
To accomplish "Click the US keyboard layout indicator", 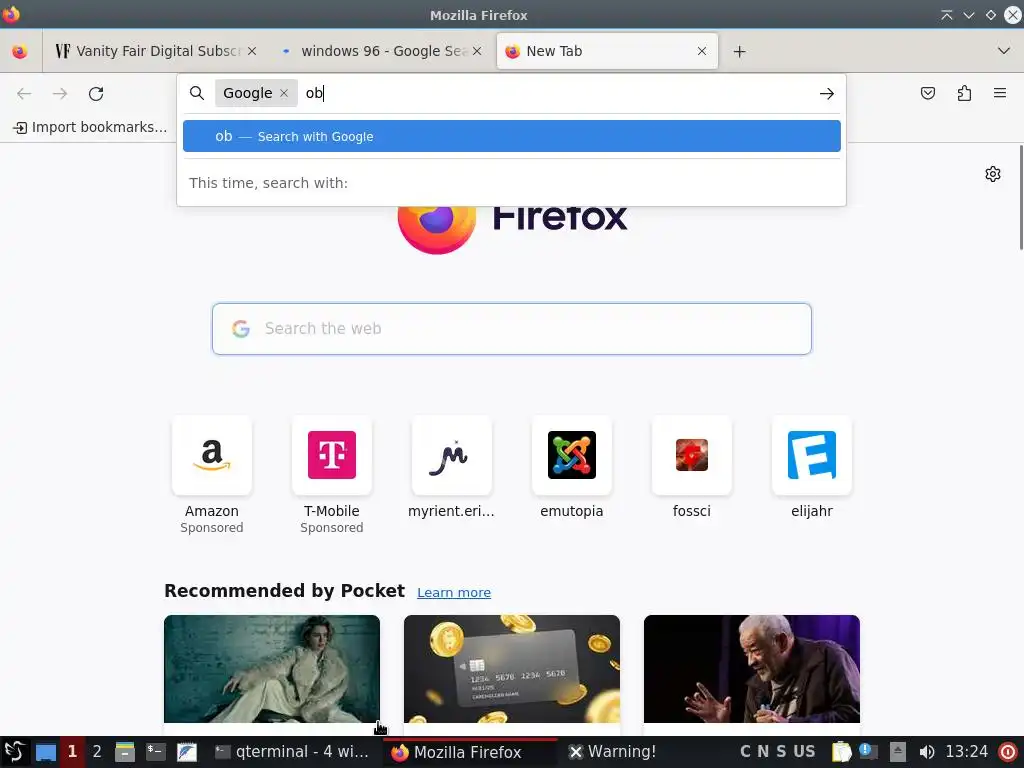I will 804,752.
